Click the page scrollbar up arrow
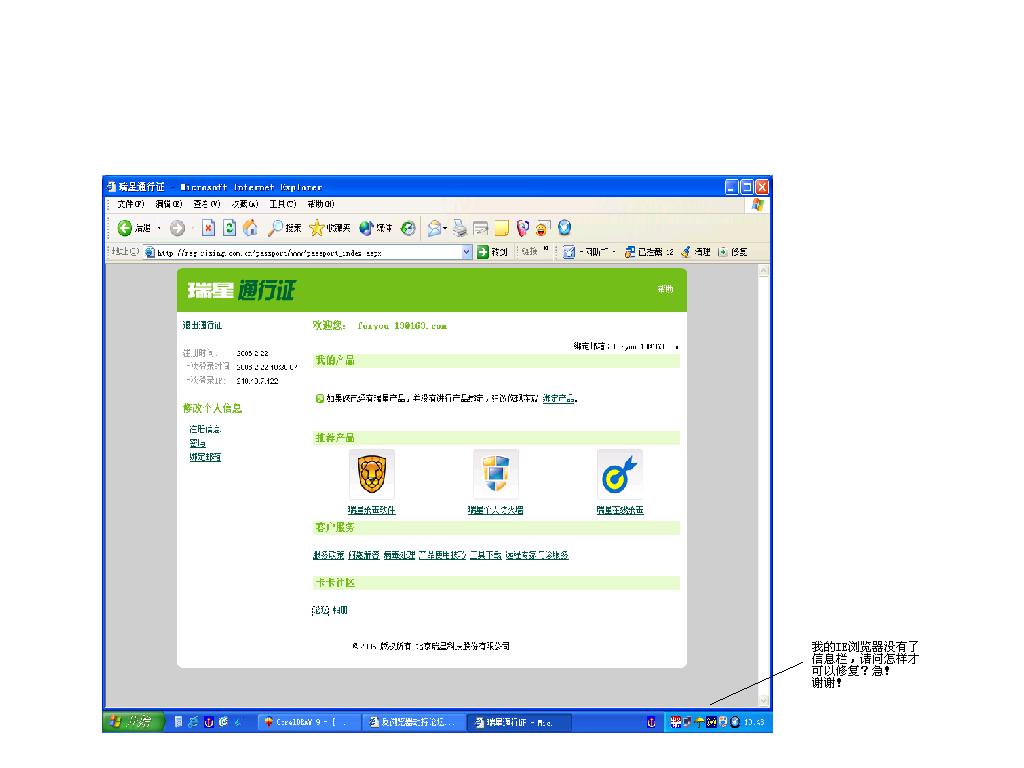 click(x=763, y=270)
